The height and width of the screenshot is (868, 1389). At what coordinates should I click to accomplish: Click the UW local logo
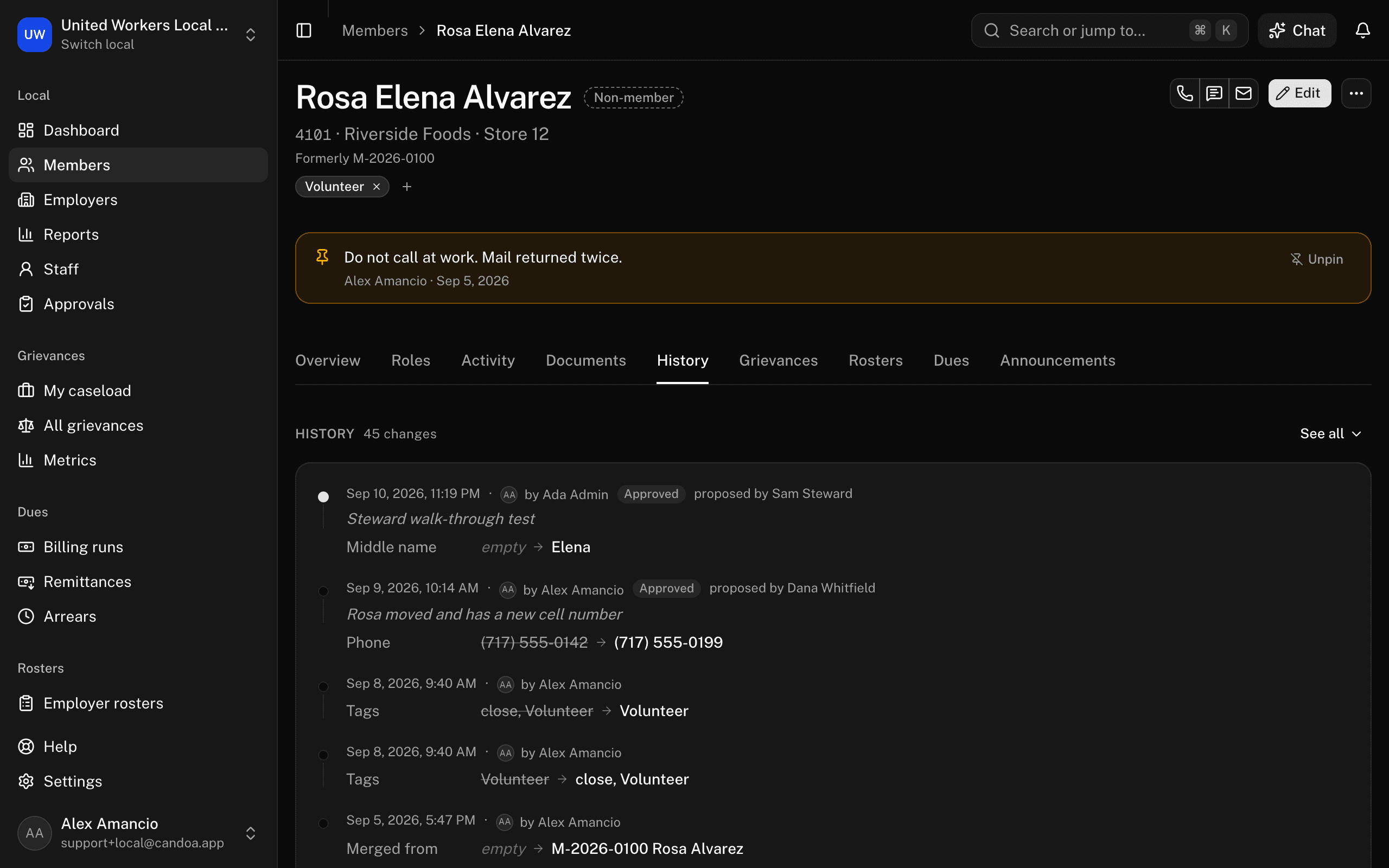click(x=34, y=34)
